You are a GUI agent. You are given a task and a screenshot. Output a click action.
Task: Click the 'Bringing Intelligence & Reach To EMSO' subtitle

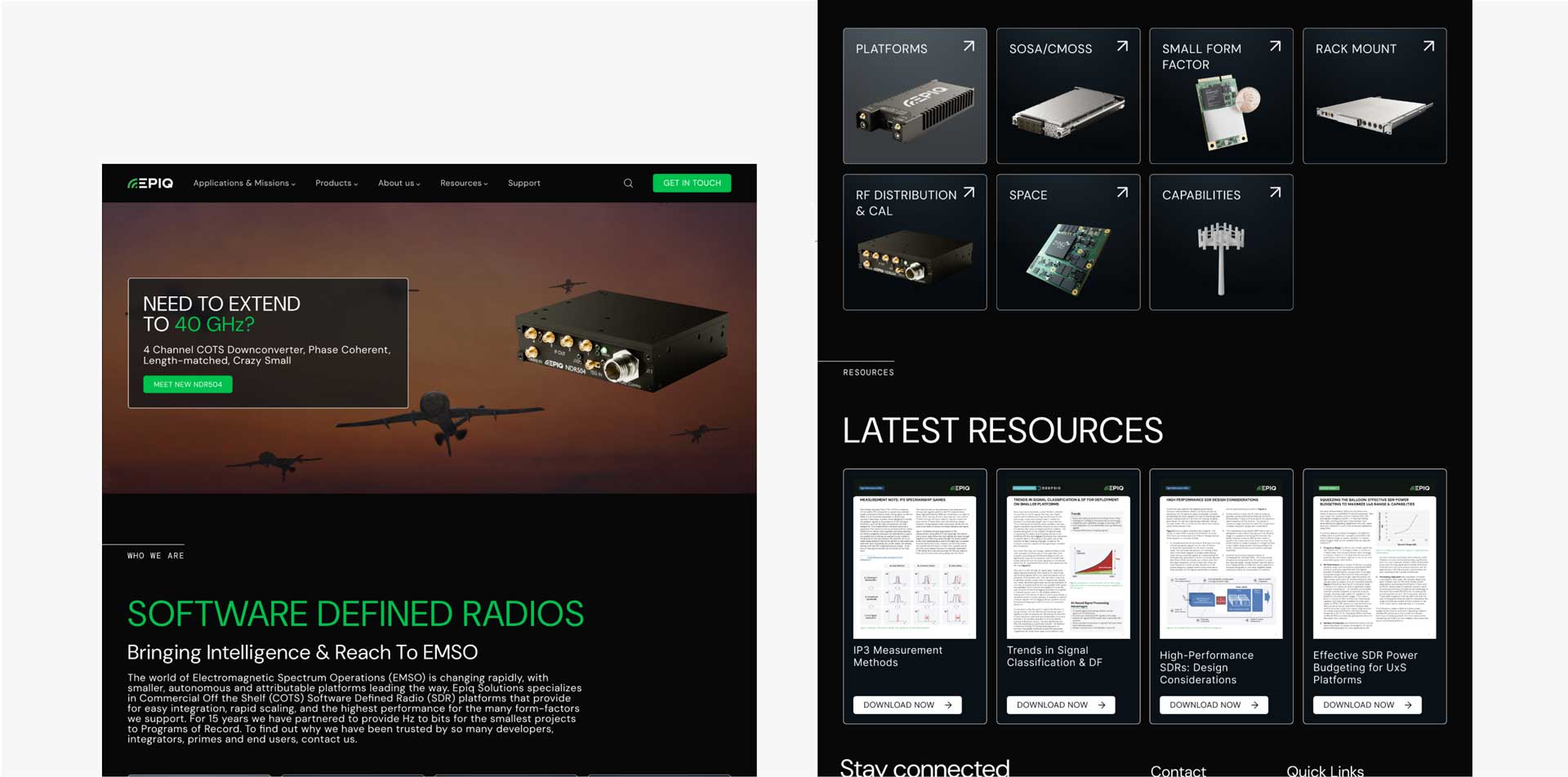pos(302,652)
